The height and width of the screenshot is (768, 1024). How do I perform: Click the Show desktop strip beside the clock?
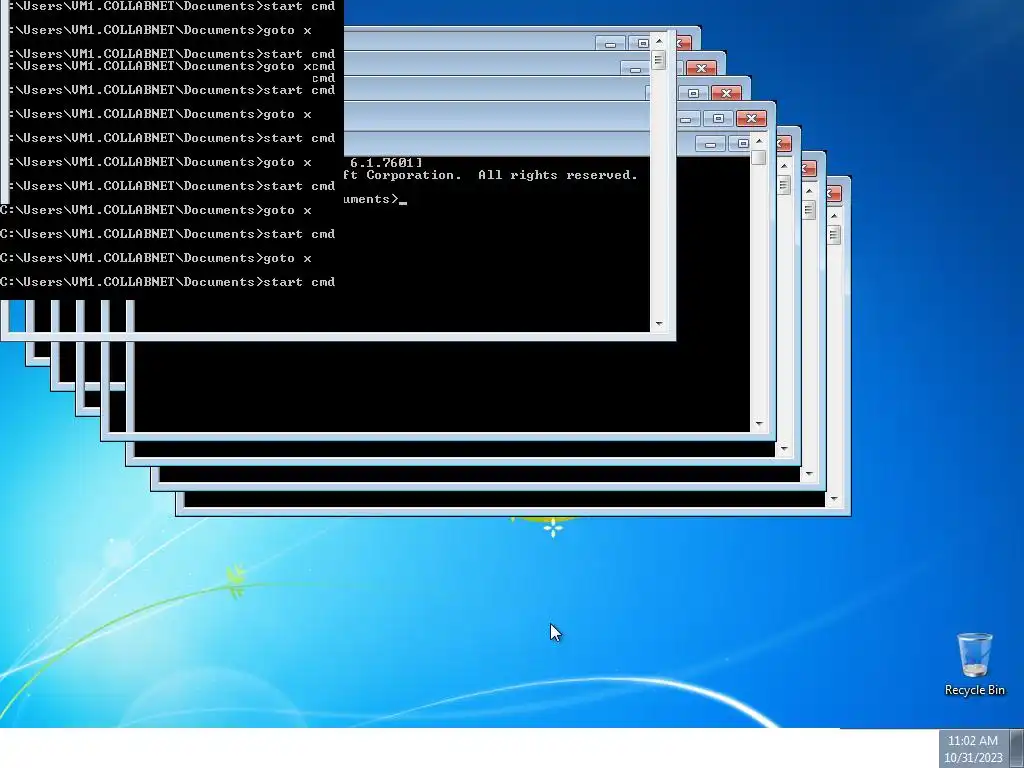click(x=1017, y=748)
